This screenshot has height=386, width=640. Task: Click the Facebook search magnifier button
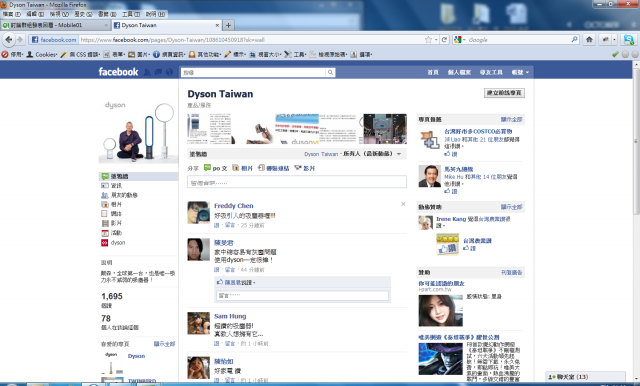click(x=330, y=72)
